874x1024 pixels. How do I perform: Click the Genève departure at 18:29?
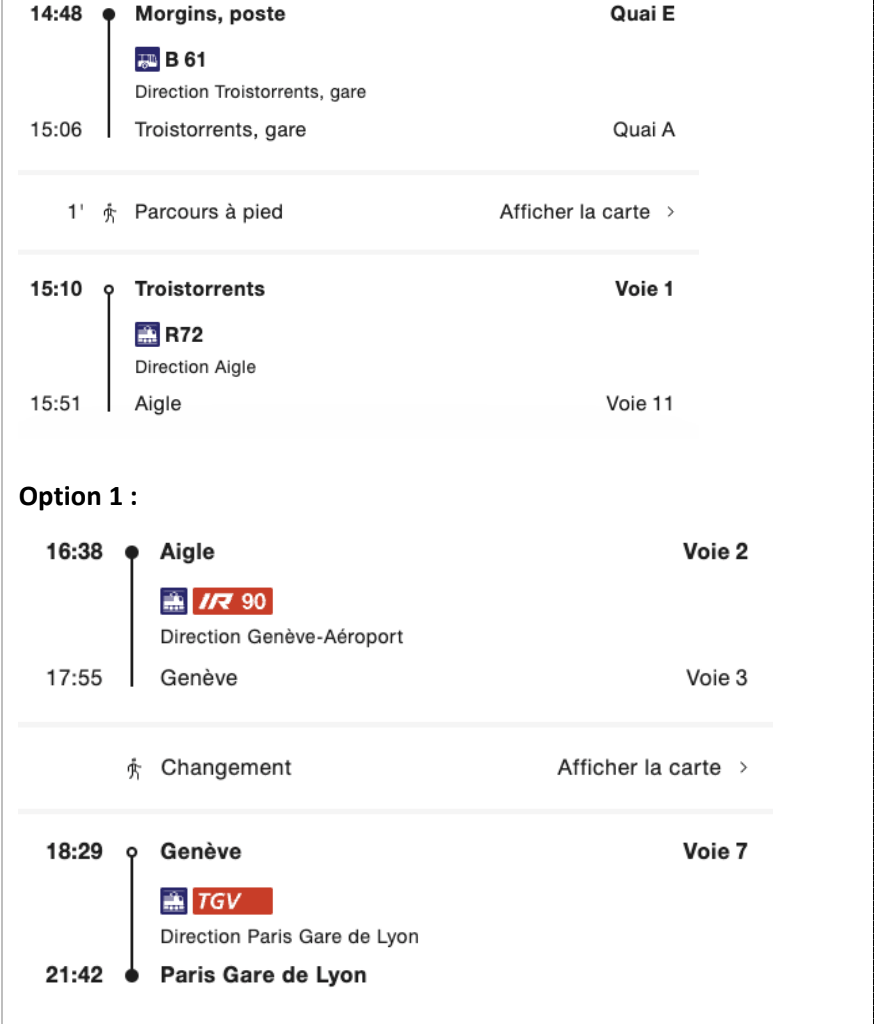(201, 852)
